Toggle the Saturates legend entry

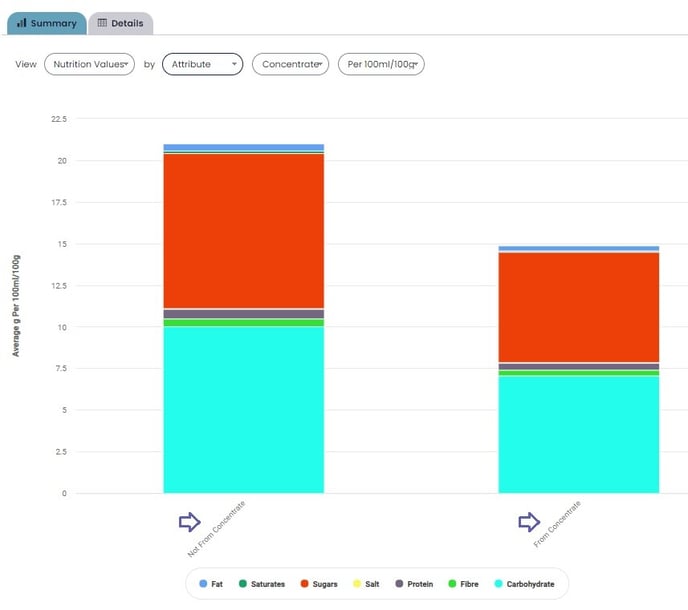tap(260, 583)
